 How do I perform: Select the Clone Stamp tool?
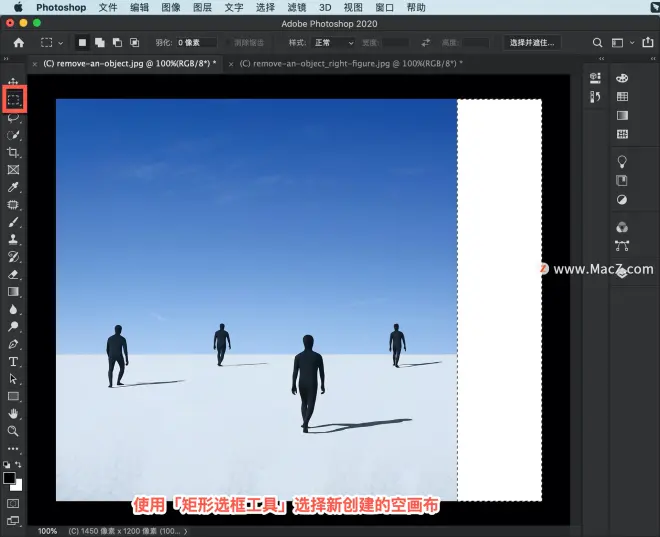(13, 239)
